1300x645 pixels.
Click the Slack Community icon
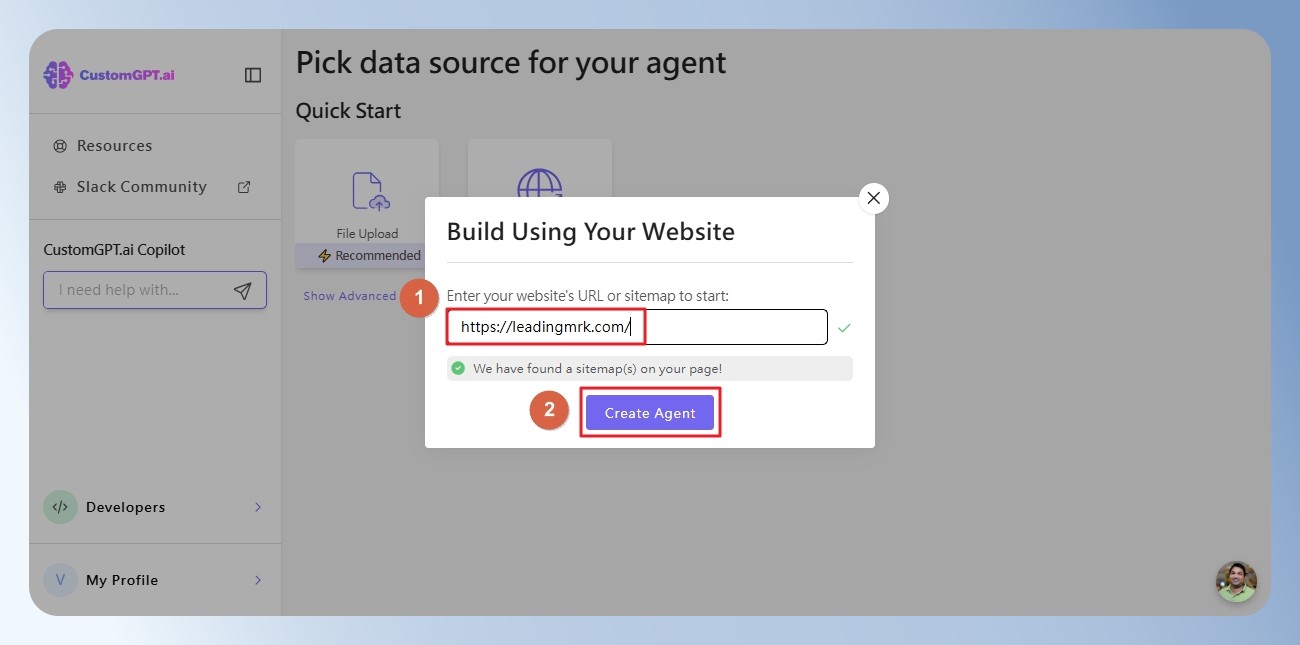(60, 187)
